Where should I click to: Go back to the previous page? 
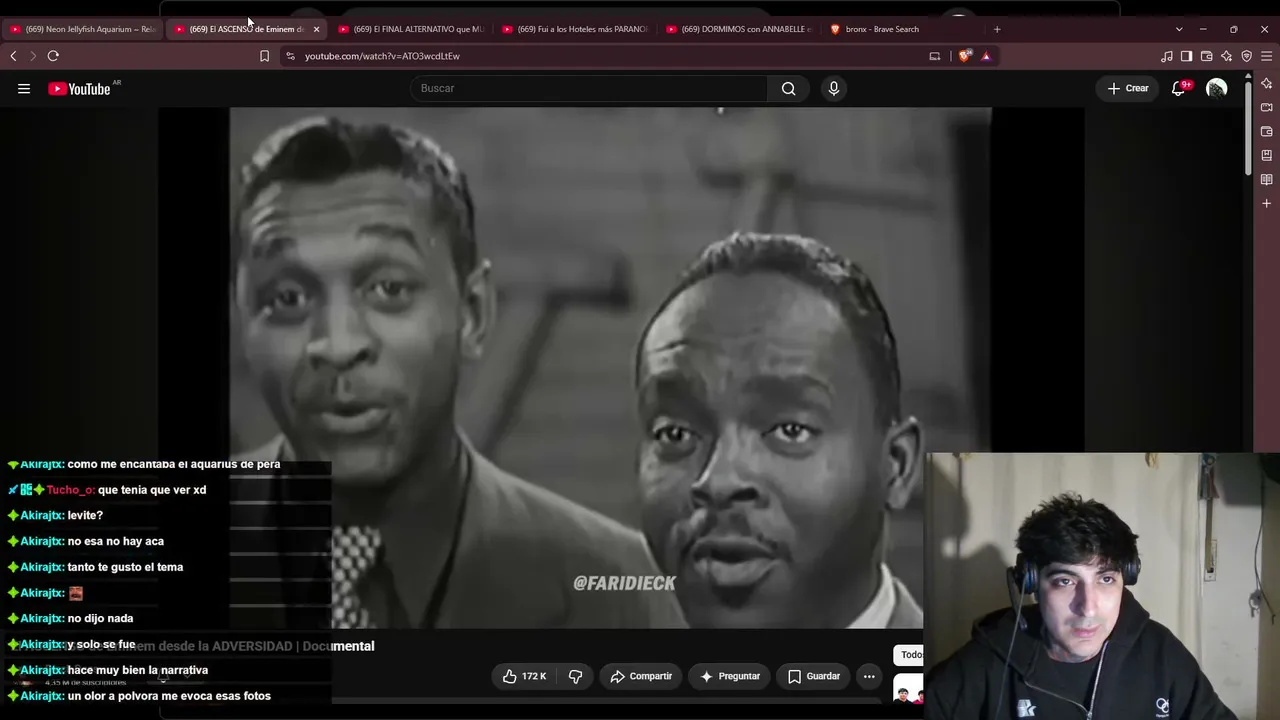(x=13, y=56)
